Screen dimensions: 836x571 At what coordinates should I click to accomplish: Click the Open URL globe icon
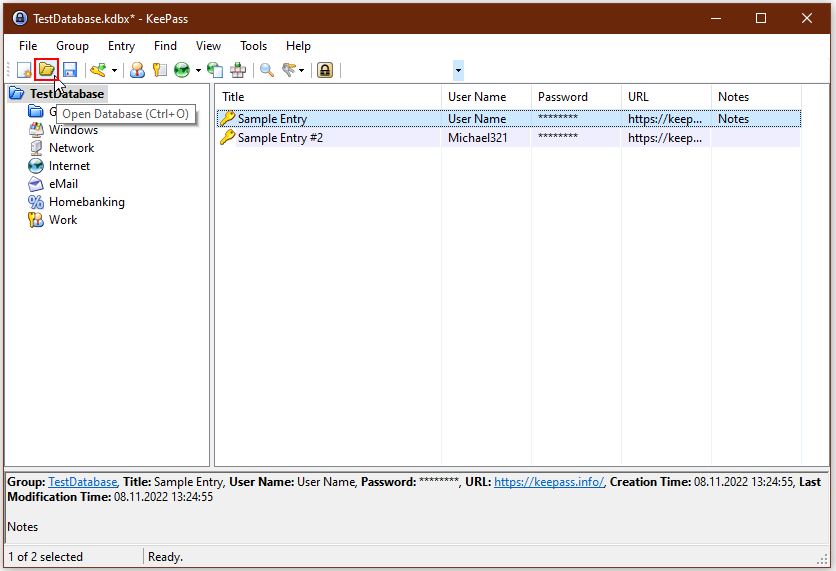point(182,70)
